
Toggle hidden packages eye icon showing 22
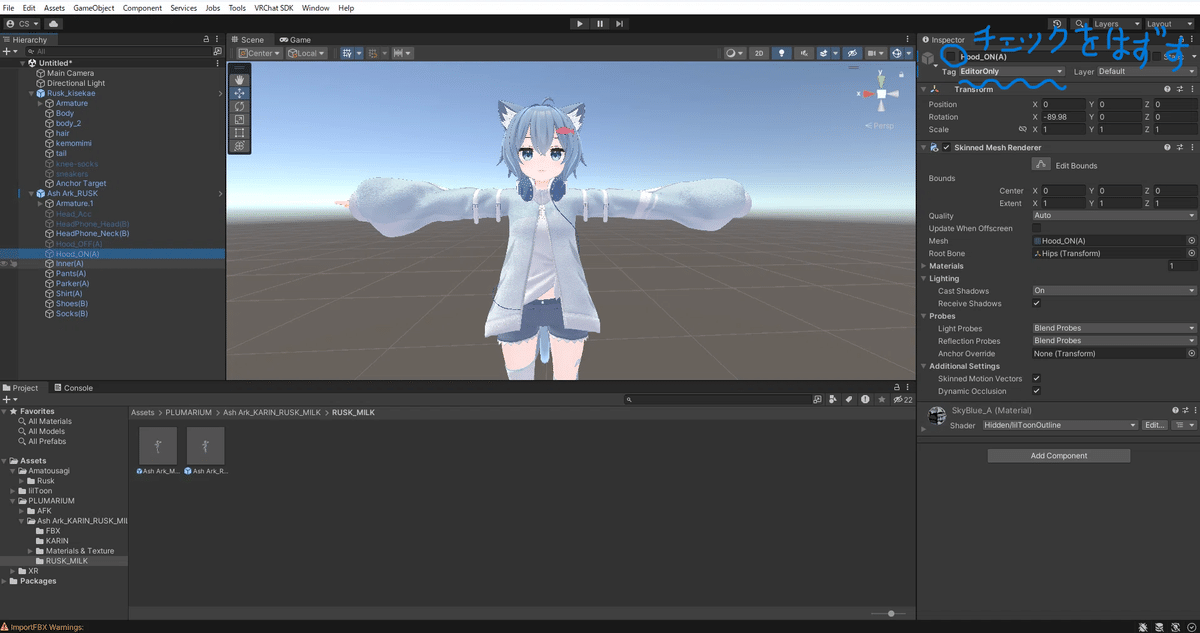(x=901, y=399)
